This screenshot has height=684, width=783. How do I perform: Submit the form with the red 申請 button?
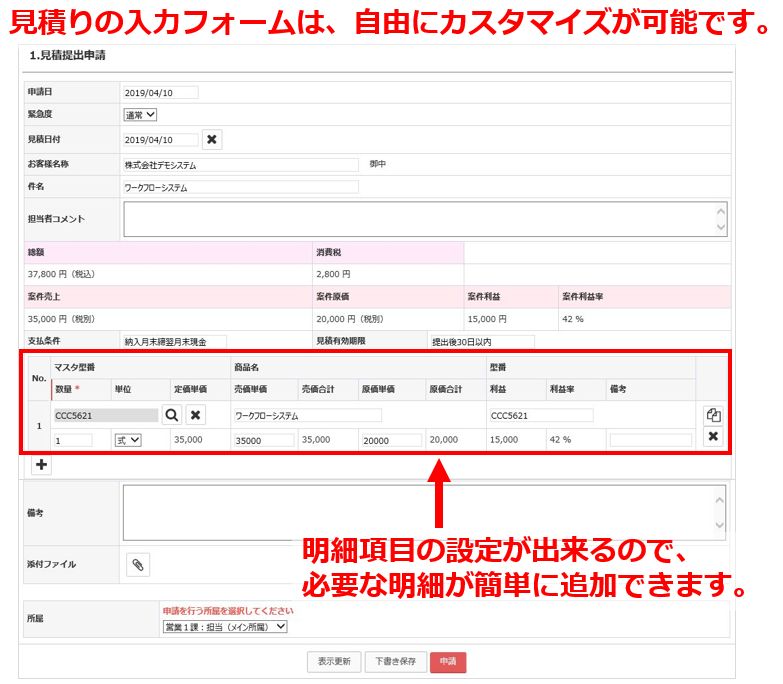(448, 662)
